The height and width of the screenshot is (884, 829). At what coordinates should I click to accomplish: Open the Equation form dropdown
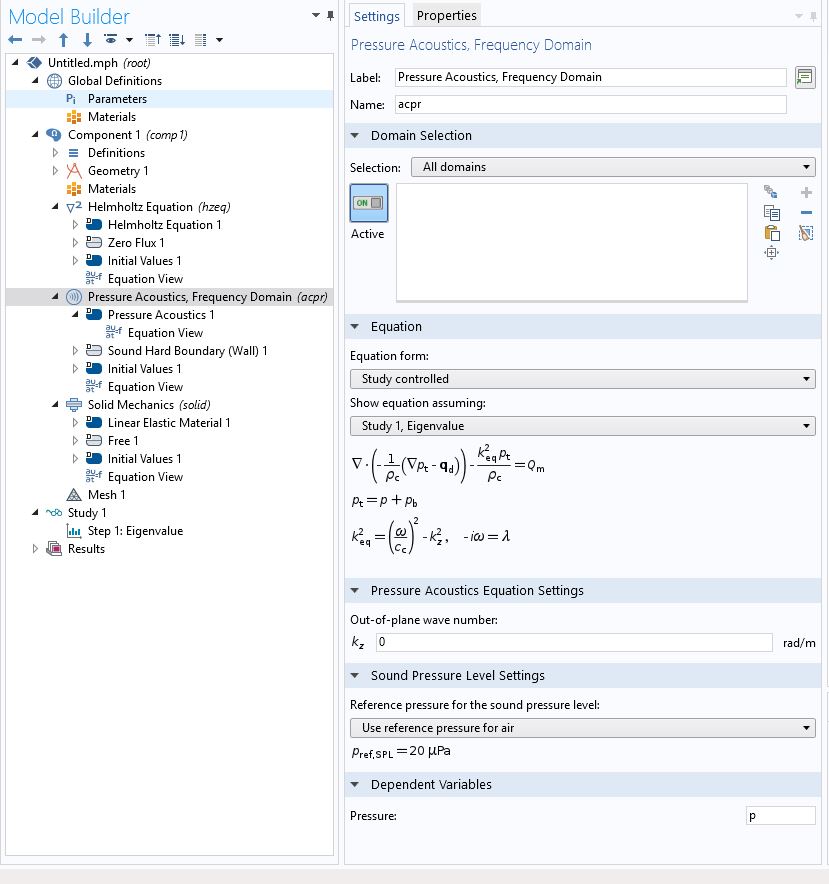[582, 379]
